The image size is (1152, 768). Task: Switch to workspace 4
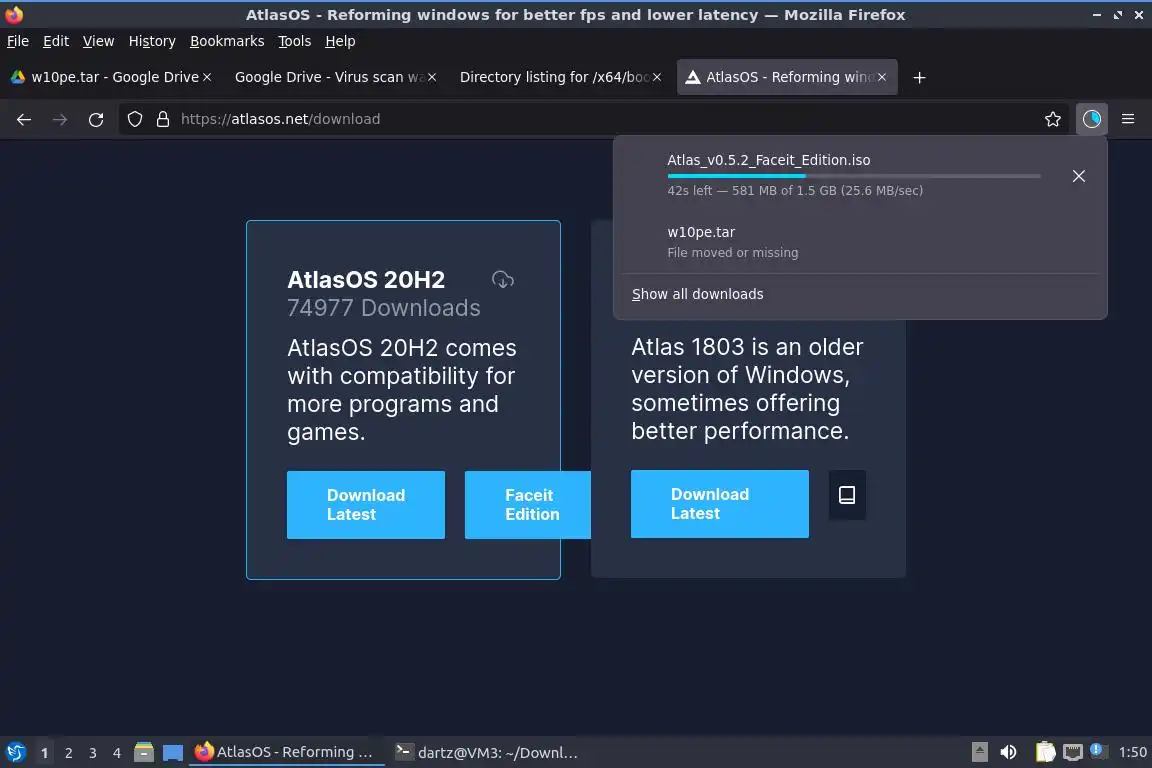tap(117, 753)
